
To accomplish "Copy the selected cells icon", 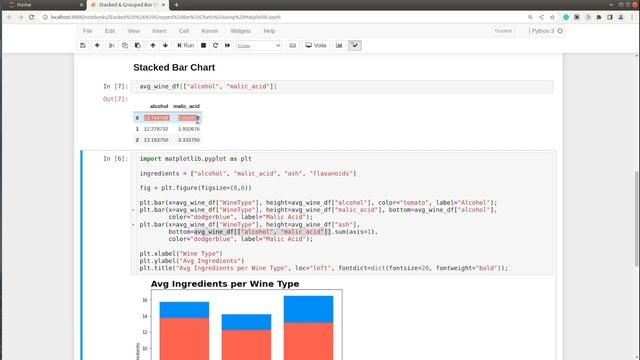I will 124,46.
